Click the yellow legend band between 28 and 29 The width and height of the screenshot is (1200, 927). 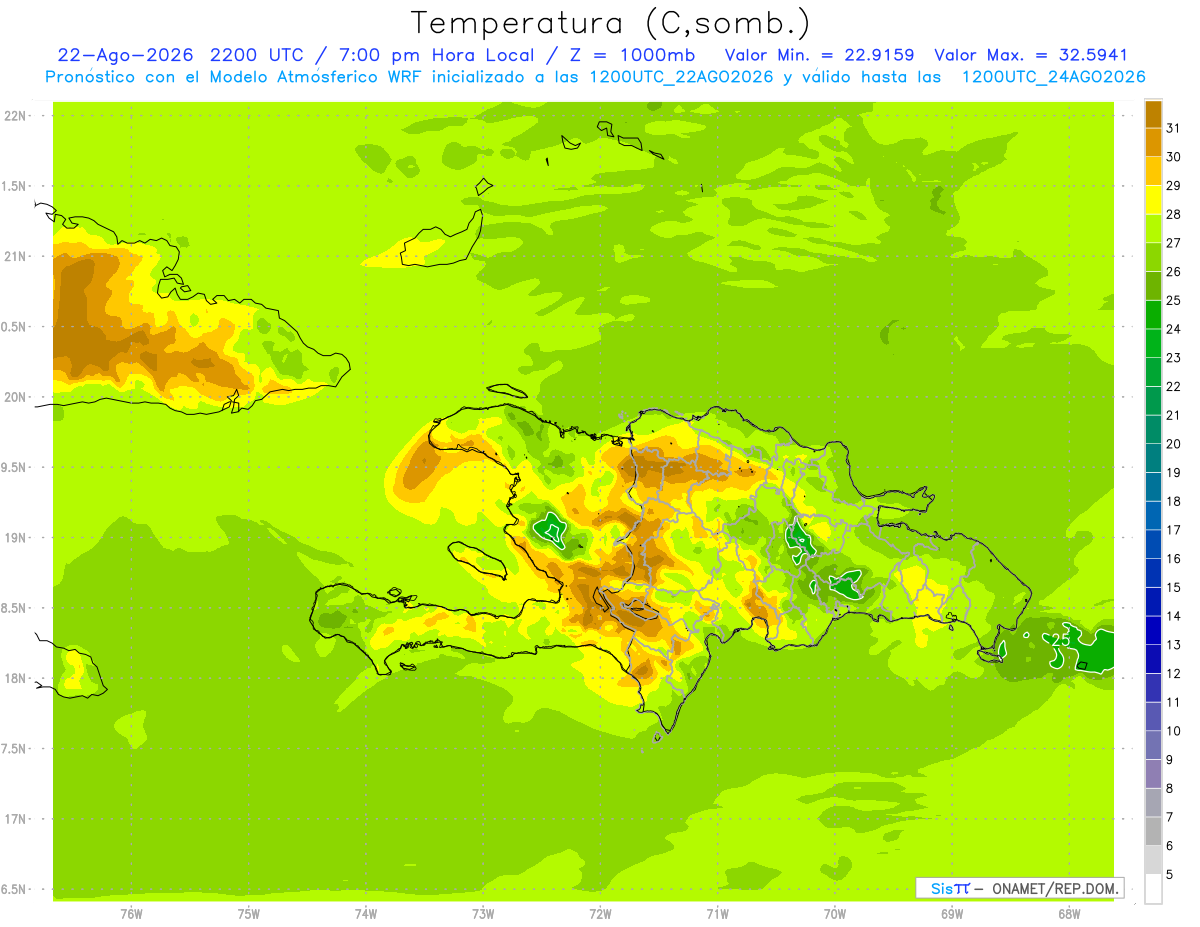pos(1153,199)
